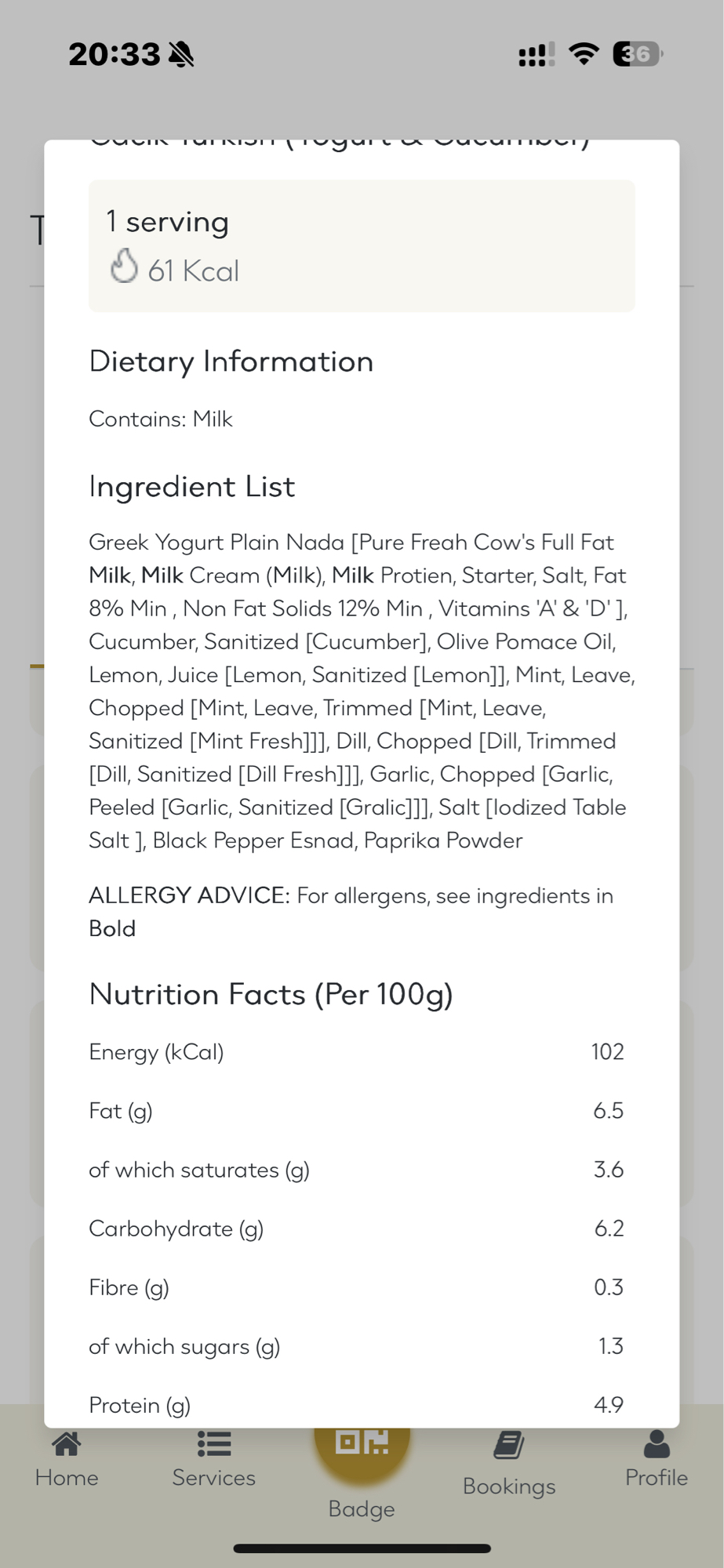Open the Bookings book icon
724x1568 pixels.
[509, 1446]
